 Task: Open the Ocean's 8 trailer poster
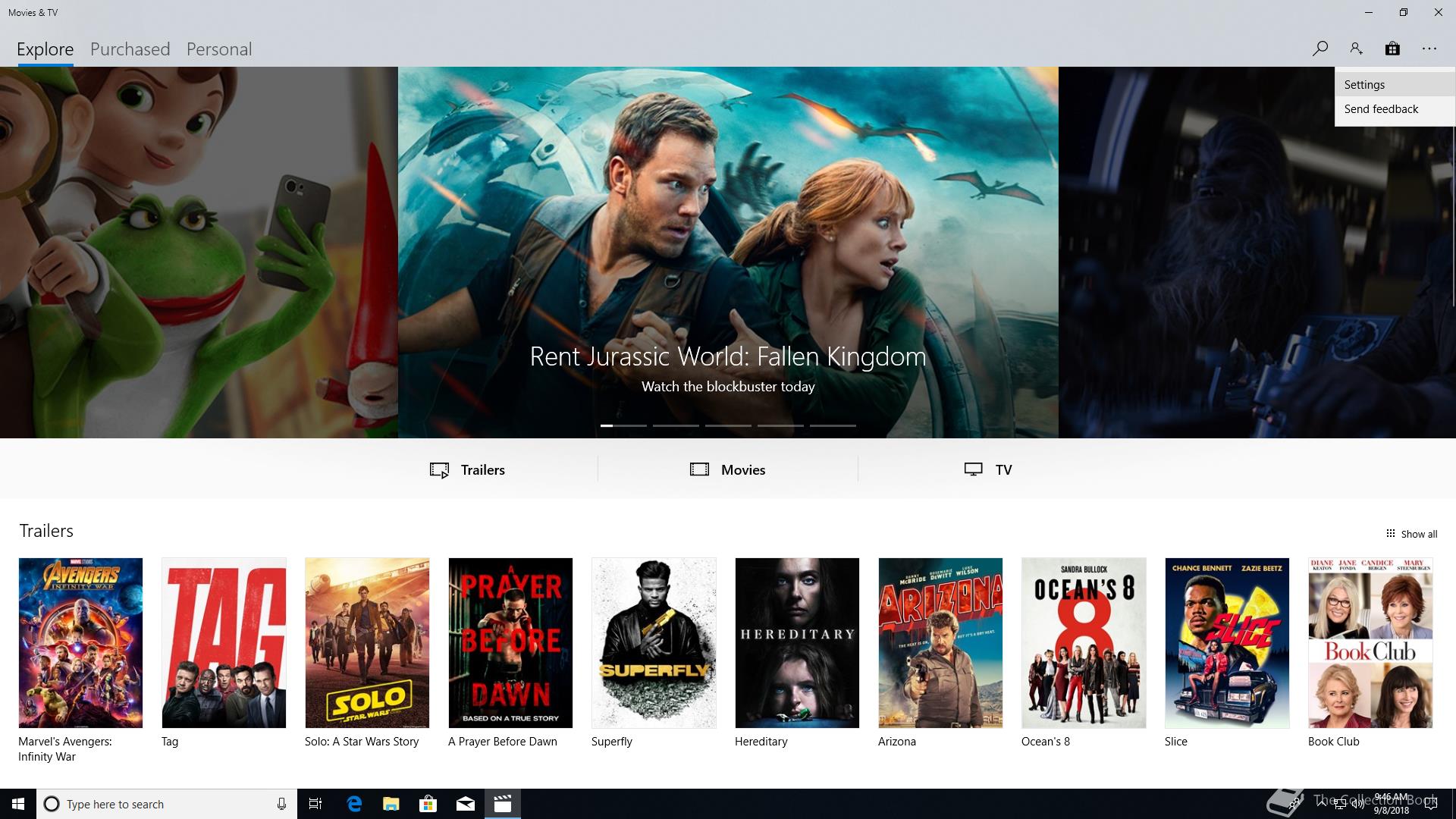(x=1084, y=643)
